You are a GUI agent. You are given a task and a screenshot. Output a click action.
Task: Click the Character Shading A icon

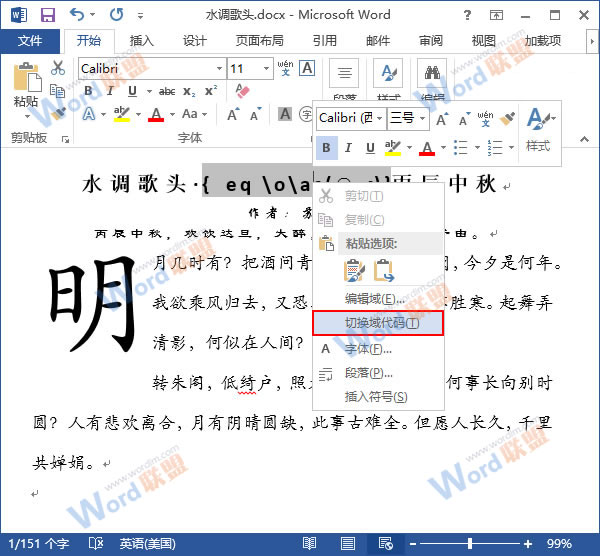[285, 114]
